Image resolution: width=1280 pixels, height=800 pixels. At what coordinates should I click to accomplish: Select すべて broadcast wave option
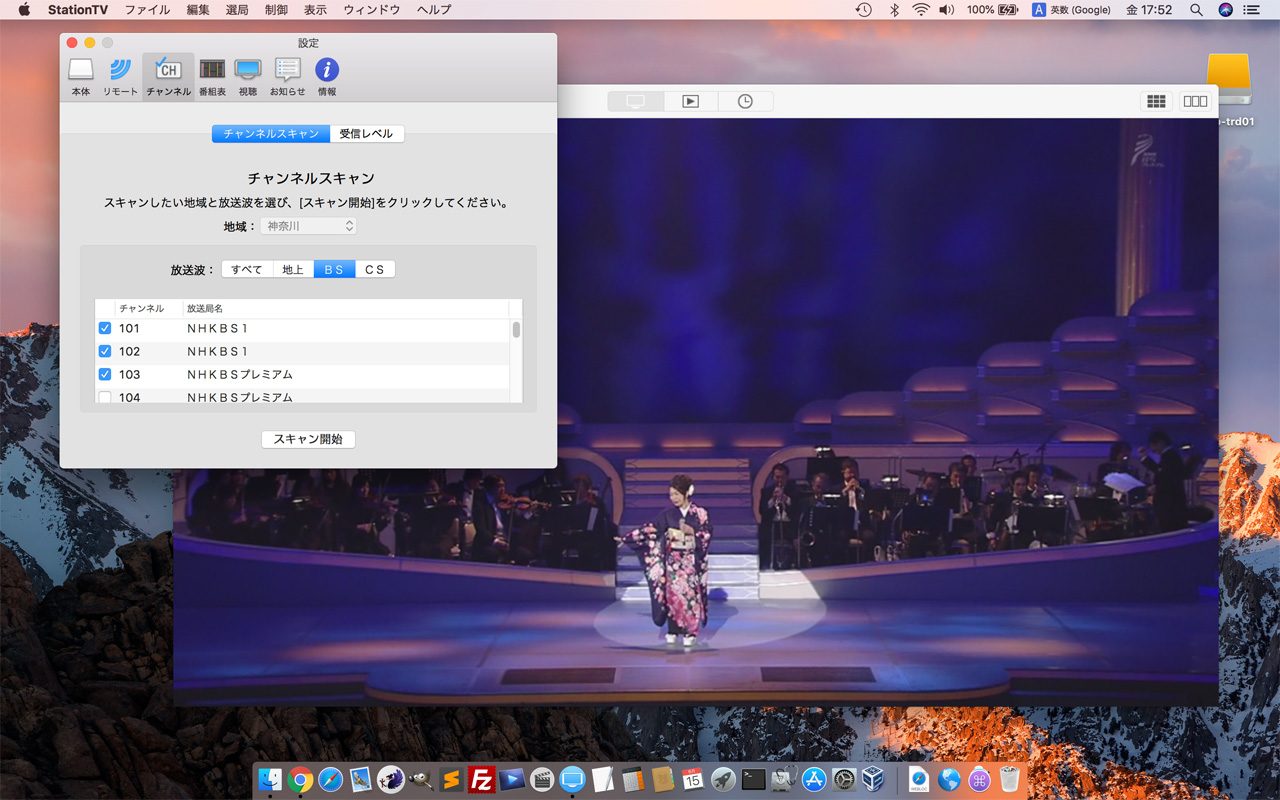pyautogui.click(x=247, y=269)
